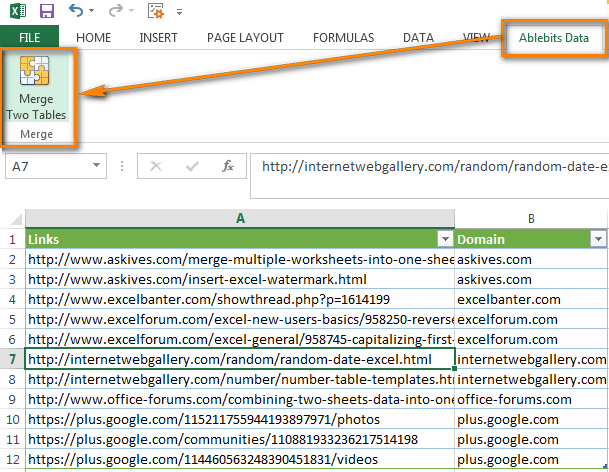The width and height of the screenshot is (609, 472).
Task: Open Insert Function with the fx icon
Action: point(228,166)
